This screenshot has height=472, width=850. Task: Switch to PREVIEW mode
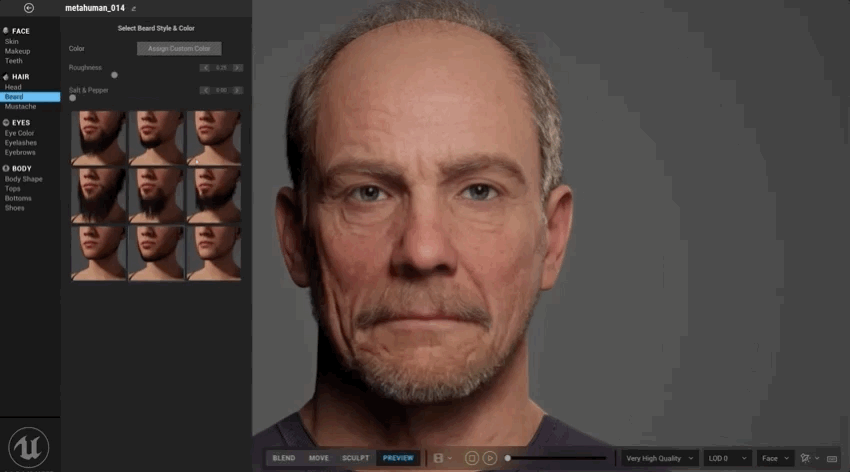pos(398,458)
